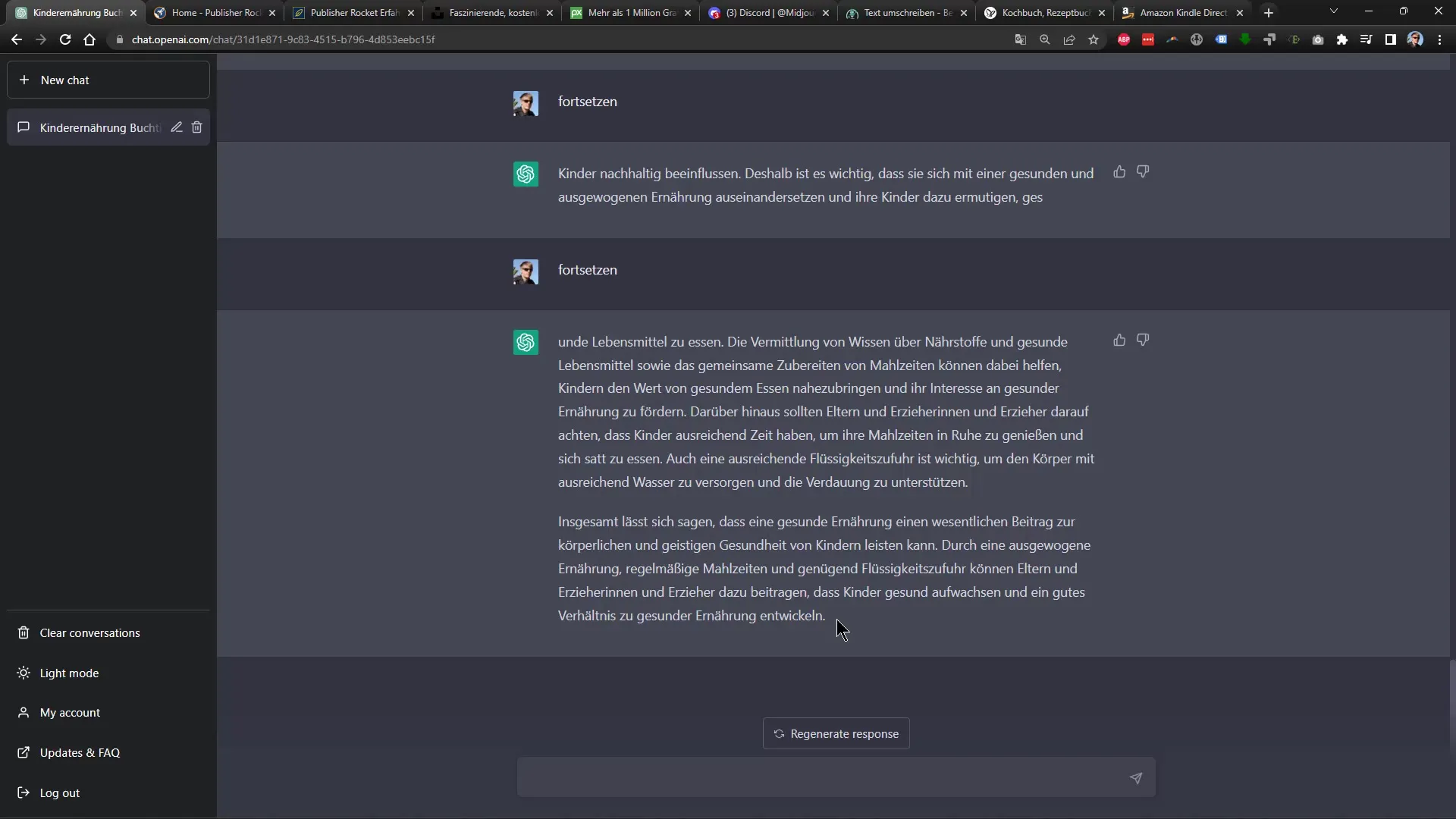Click the Regenerate response refresh icon

[x=779, y=733]
